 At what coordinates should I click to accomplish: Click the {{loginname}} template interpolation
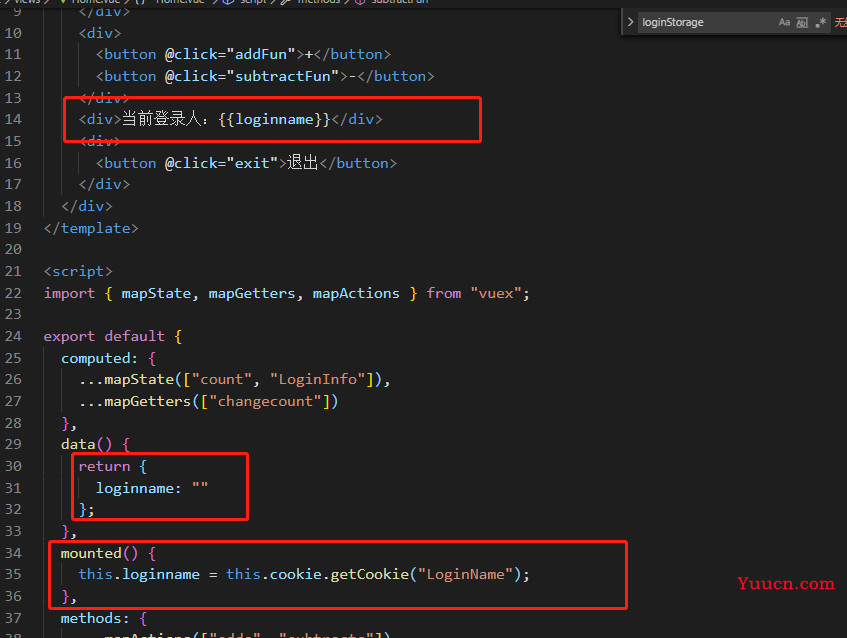[274, 119]
